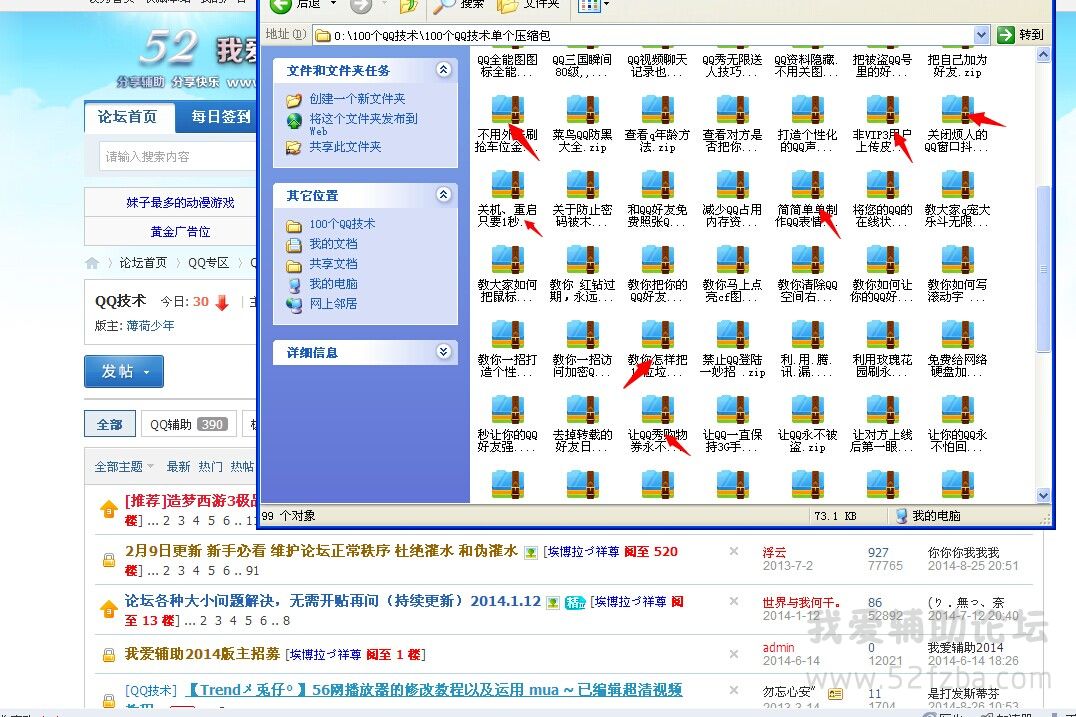Collapse the 其它位置 panel chevron
This screenshot has height=717, width=1076.
click(443, 194)
